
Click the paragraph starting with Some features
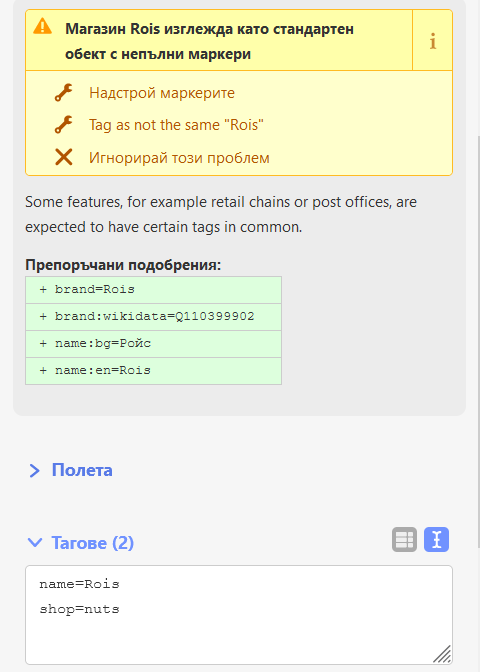click(x=221, y=214)
